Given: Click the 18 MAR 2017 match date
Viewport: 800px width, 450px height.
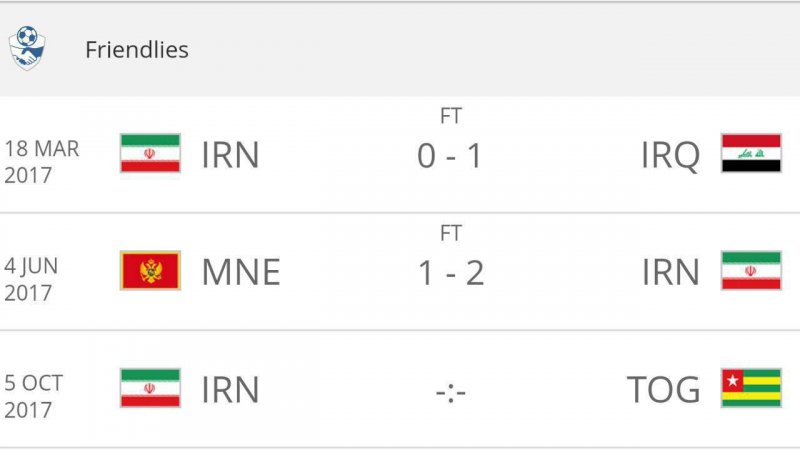Looking at the screenshot, I should point(42,161).
